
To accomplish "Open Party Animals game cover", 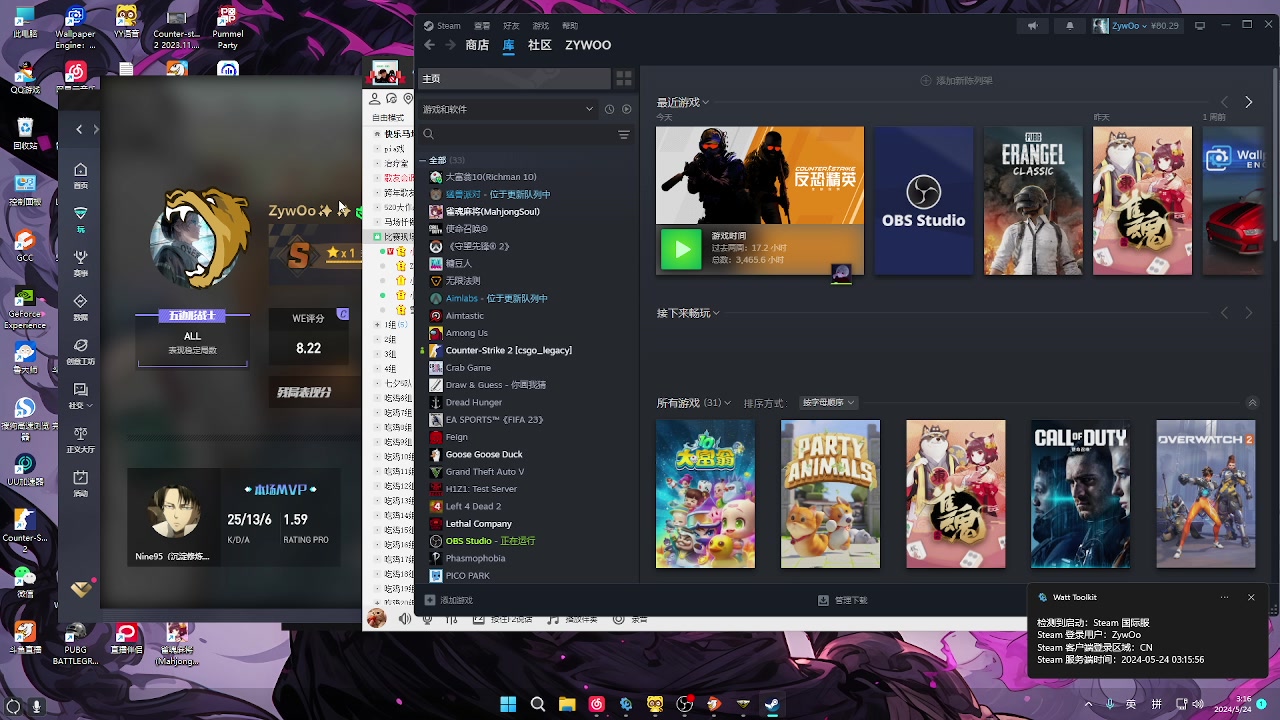I will tap(831, 494).
